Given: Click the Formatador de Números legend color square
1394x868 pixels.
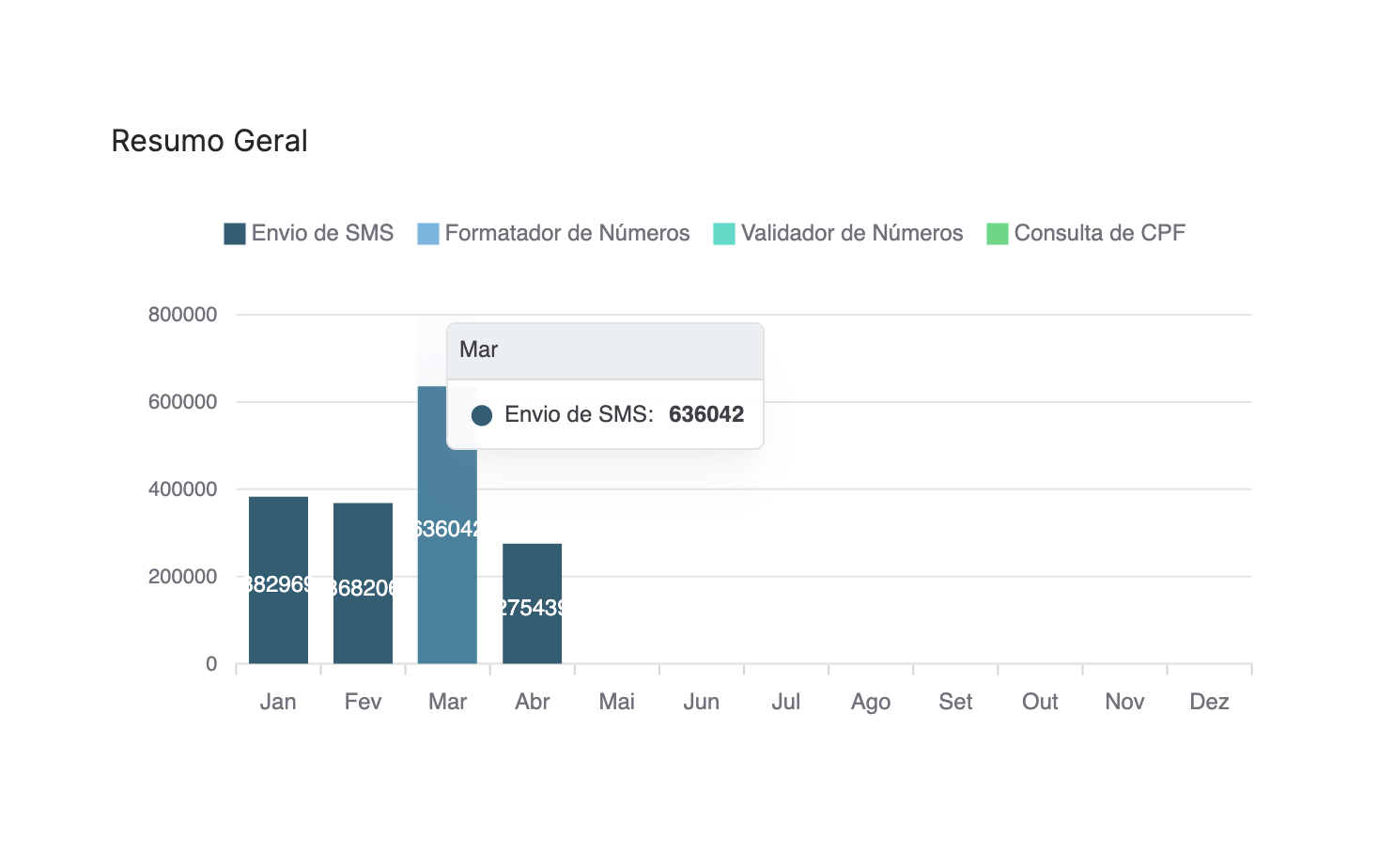Looking at the screenshot, I should (427, 233).
